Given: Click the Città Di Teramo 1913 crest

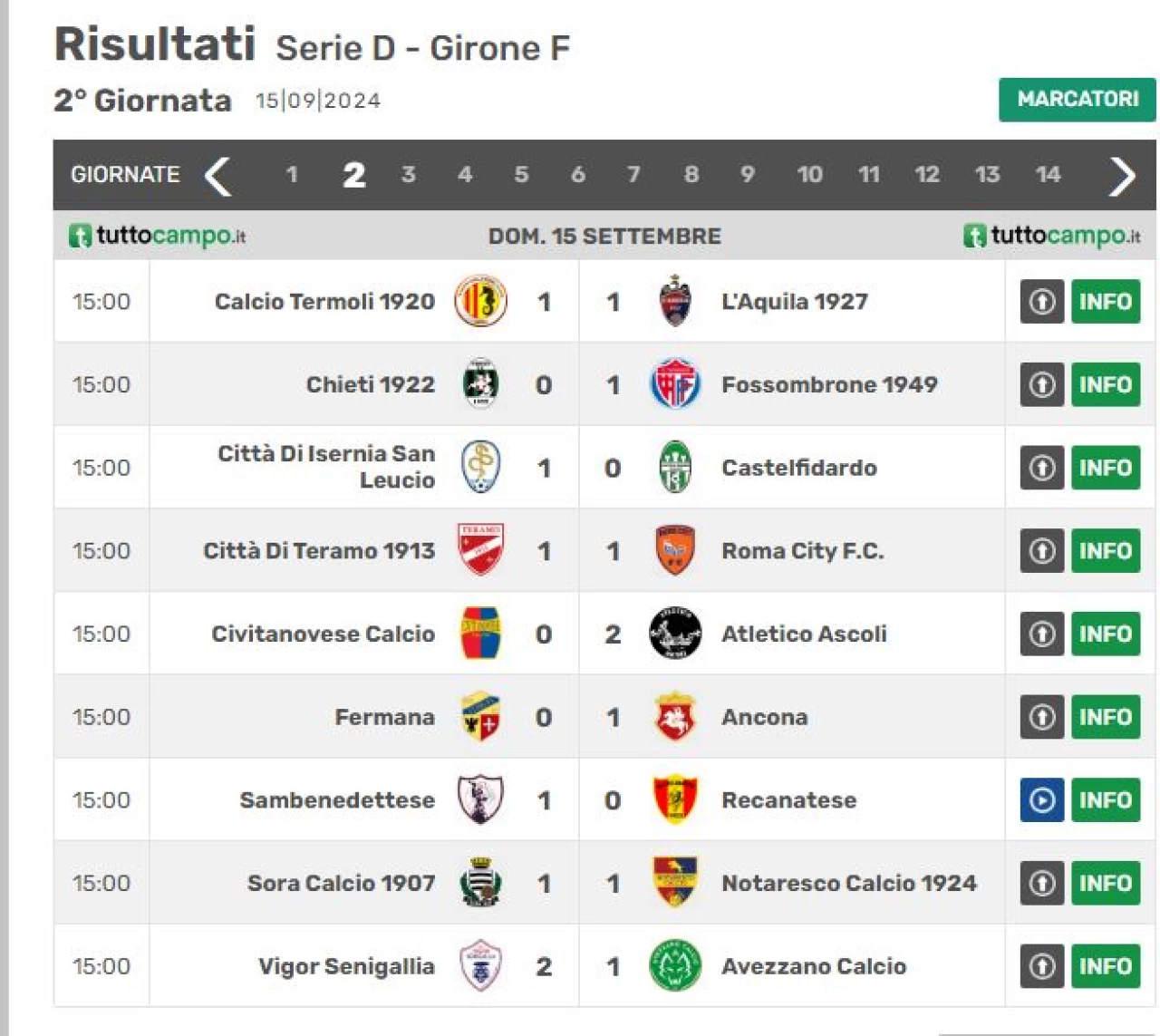Looking at the screenshot, I should [480, 550].
